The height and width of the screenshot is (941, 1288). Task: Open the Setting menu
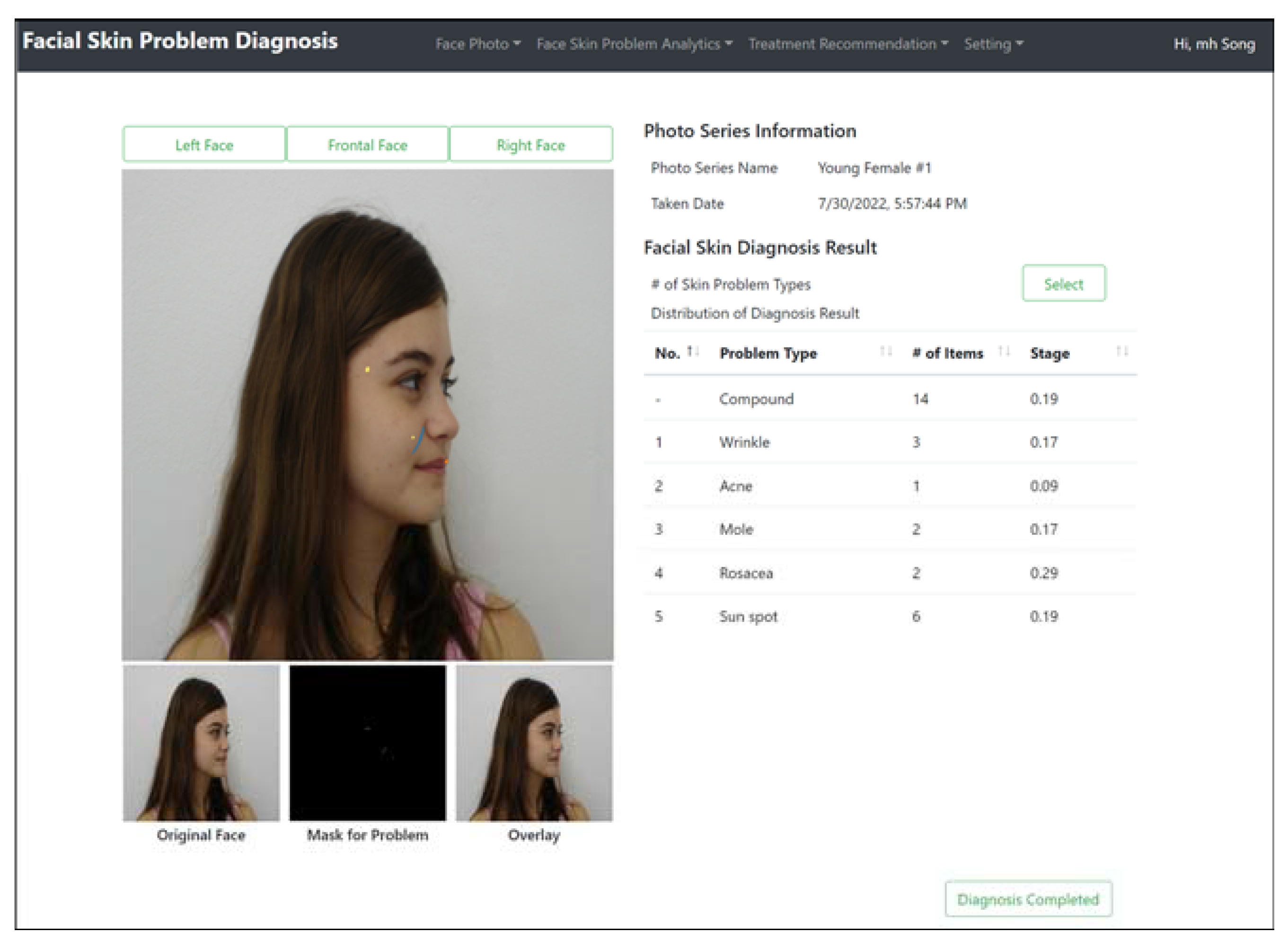tap(993, 44)
